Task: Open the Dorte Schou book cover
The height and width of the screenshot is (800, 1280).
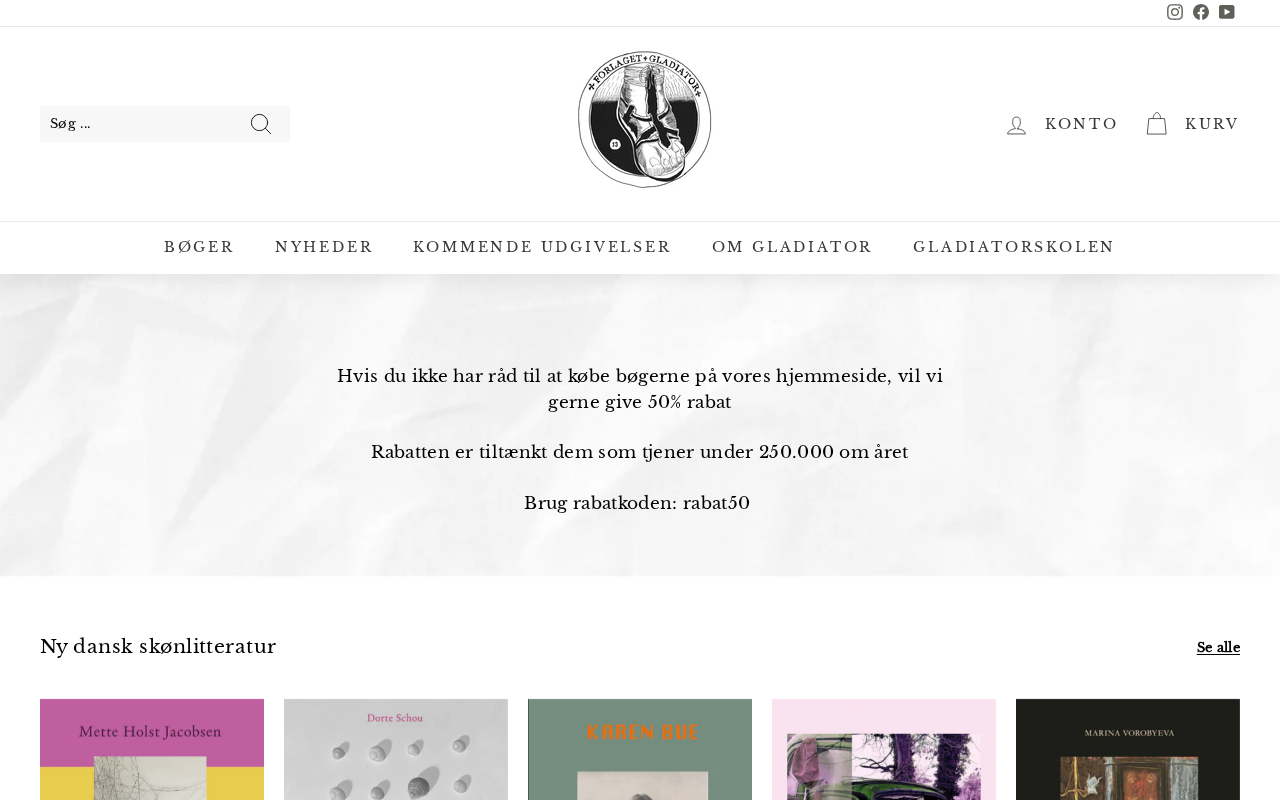Action: click(x=396, y=749)
